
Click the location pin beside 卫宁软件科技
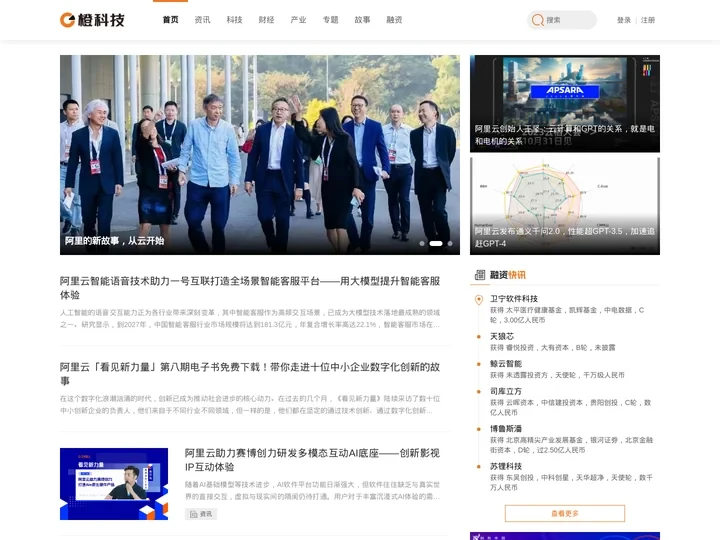coord(478,299)
